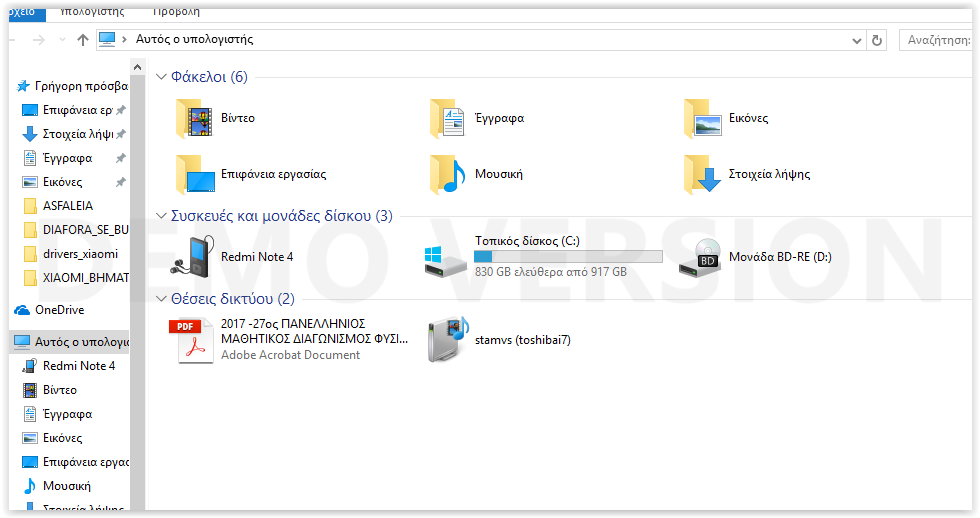This screenshot has width=980, height=518.
Task: Click in the Αναζήτηση search box
Action: (935, 40)
